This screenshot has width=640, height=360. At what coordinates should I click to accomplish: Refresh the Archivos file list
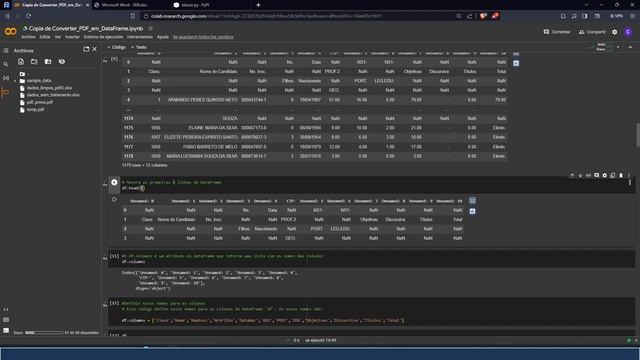pyautogui.click(x=34, y=62)
